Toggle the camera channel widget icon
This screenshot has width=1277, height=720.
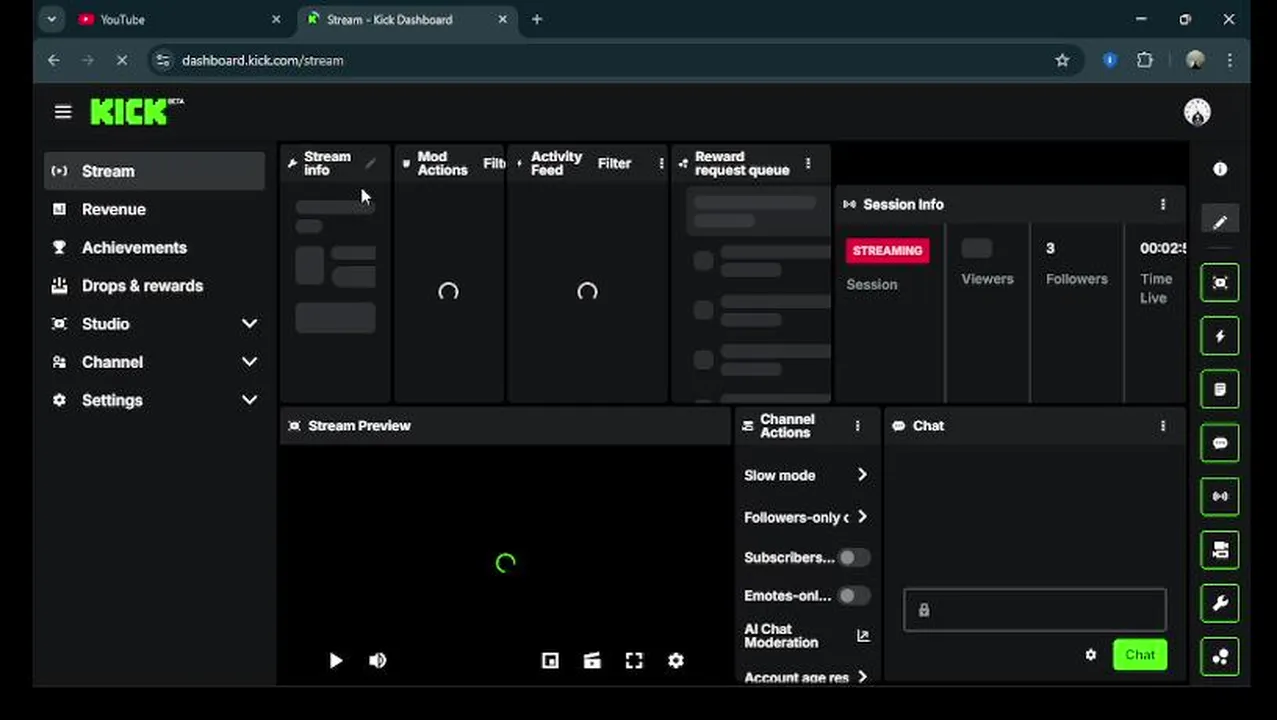pyautogui.click(x=1220, y=550)
